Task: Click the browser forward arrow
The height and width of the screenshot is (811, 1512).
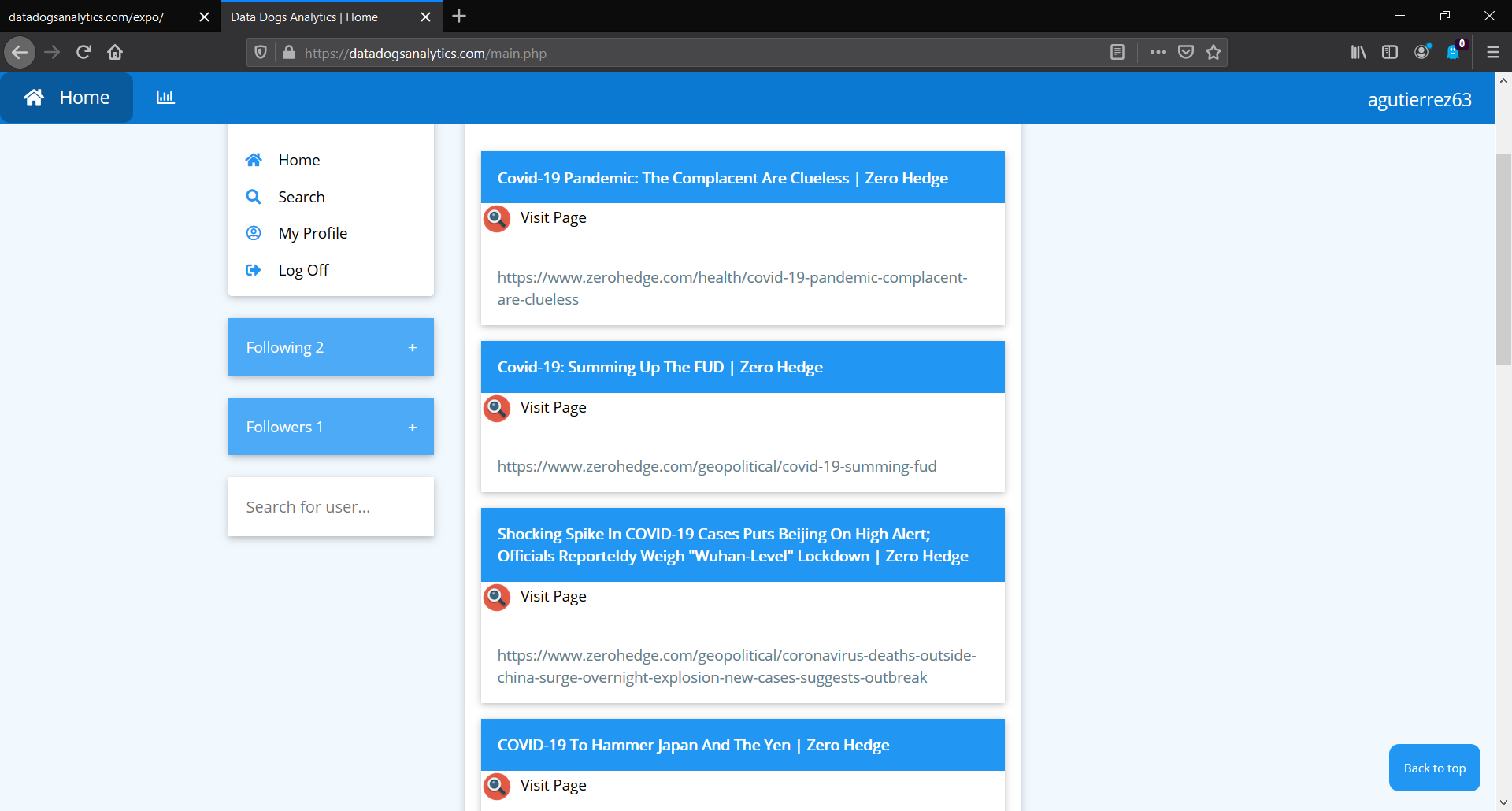Action: point(52,53)
